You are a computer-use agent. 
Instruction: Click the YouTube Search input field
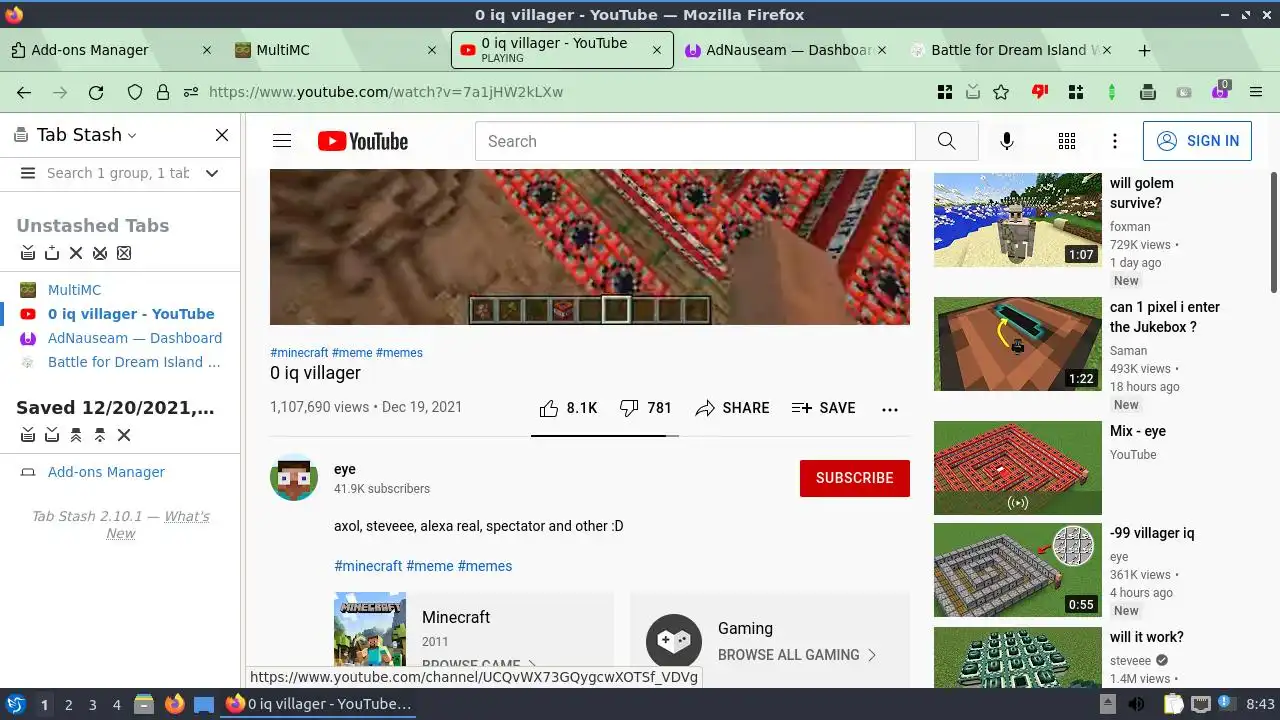coord(695,141)
